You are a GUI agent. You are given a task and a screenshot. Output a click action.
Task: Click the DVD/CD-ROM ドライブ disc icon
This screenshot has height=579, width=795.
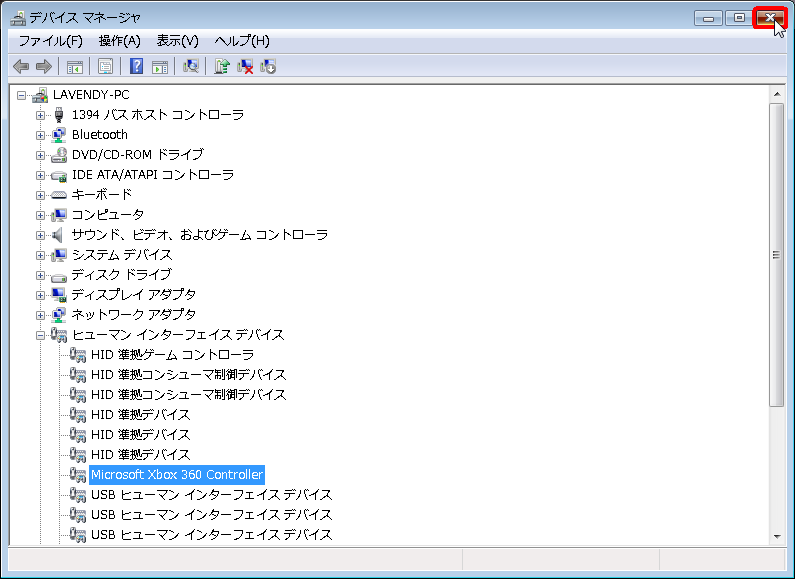click(x=59, y=155)
